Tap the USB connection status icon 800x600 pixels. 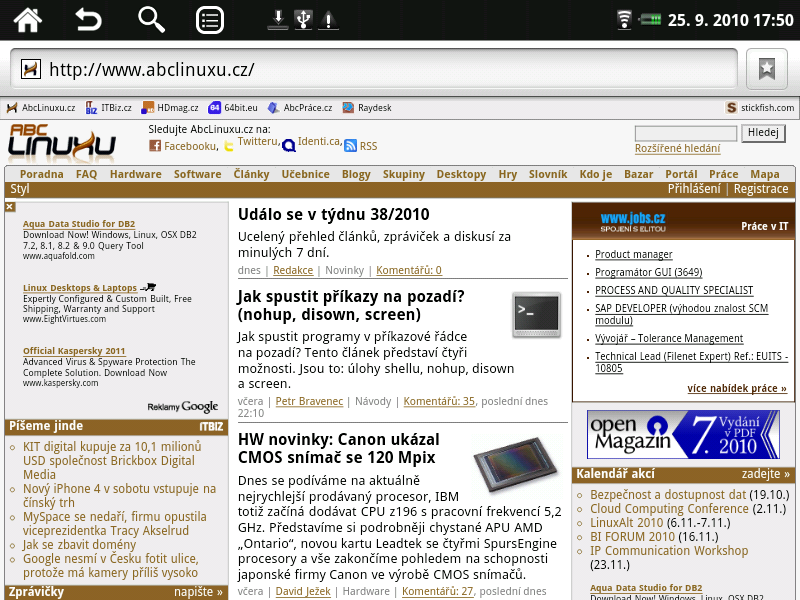(304, 20)
